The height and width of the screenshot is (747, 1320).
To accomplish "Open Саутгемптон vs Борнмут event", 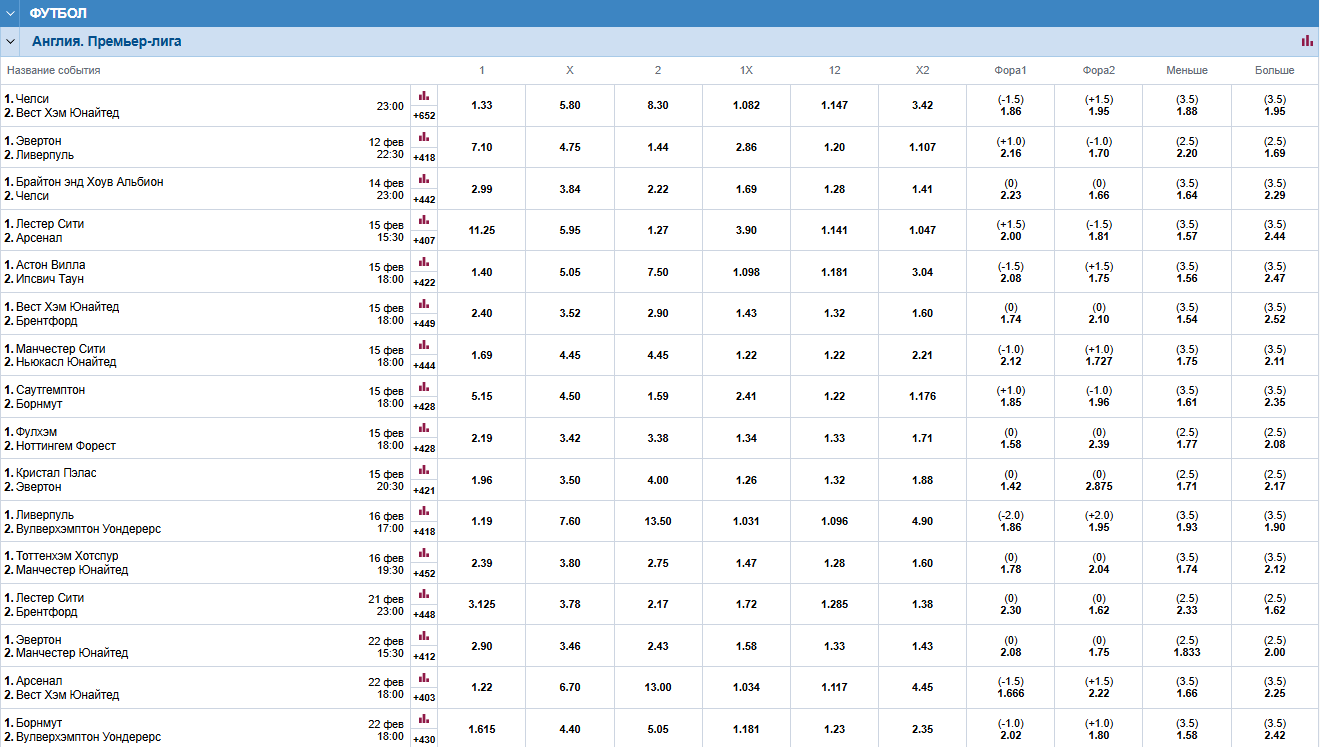I will click(x=45, y=397).
